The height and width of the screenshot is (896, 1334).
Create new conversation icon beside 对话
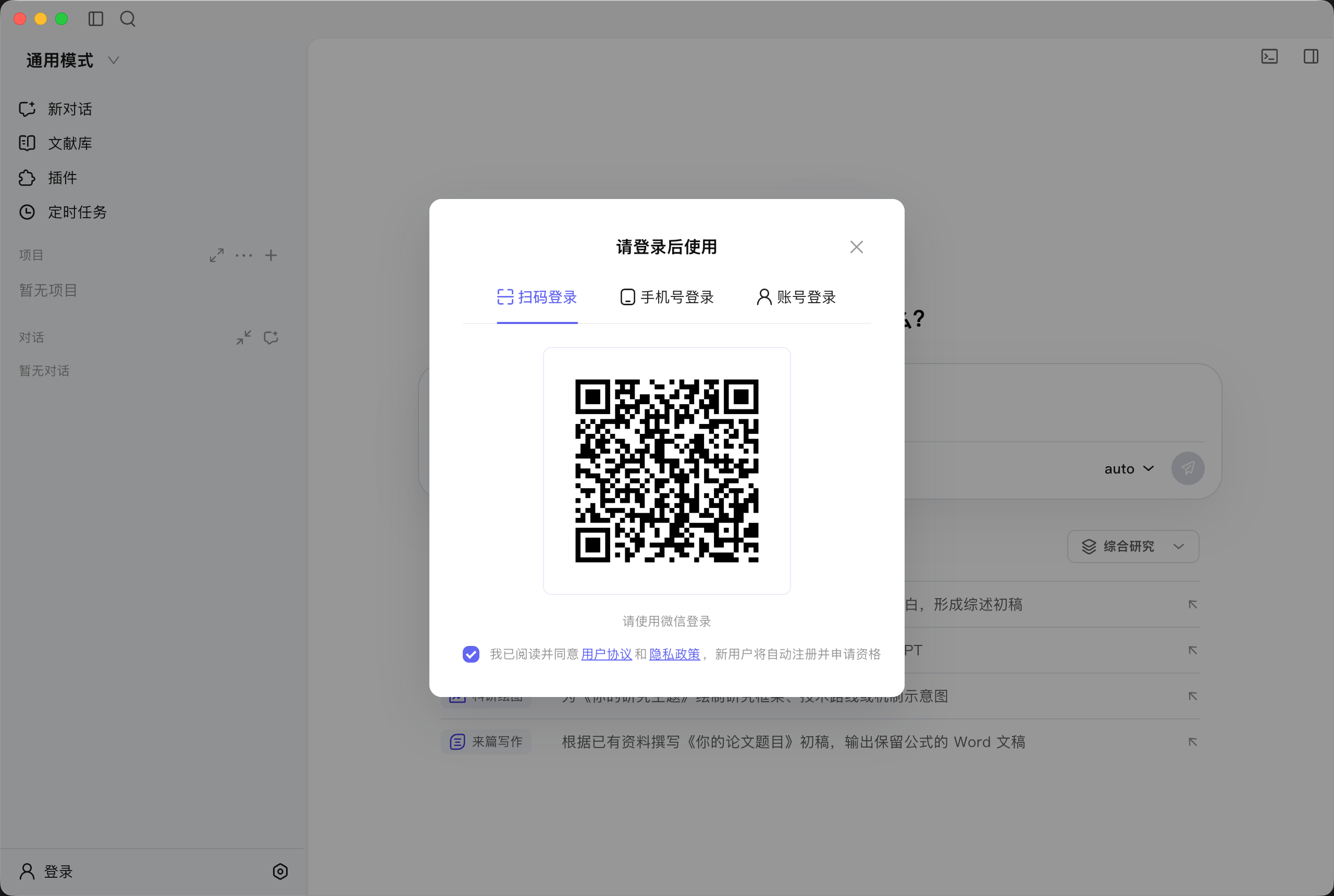pos(271,338)
